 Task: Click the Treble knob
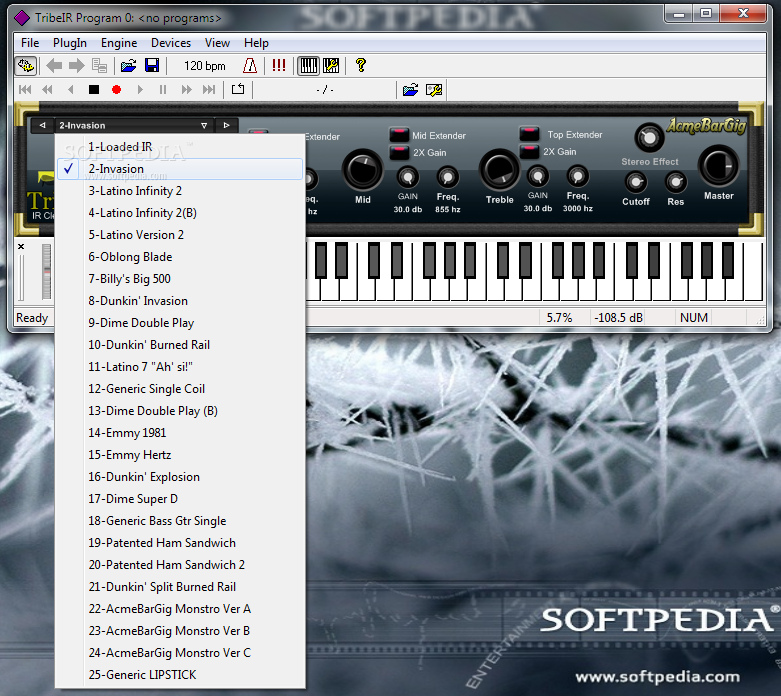tap(499, 169)
